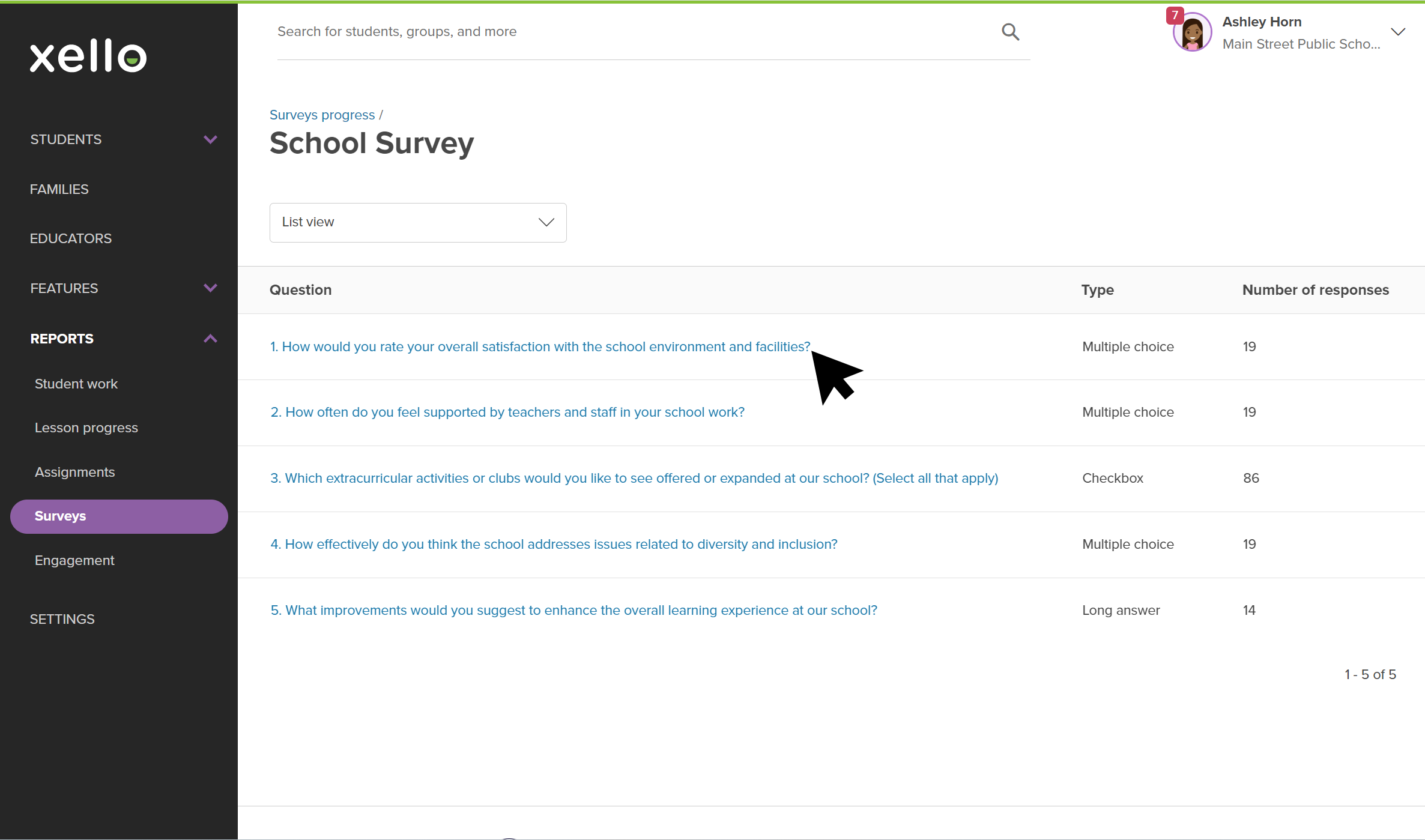Viewport: 1425px width, 840px height.
Task: Click the search magnifying glass icon
Action: (1010, 31)
